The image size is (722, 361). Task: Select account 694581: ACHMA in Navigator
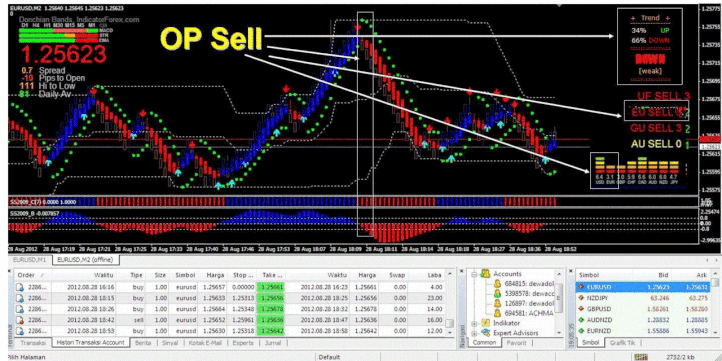(x=528, y=314)
